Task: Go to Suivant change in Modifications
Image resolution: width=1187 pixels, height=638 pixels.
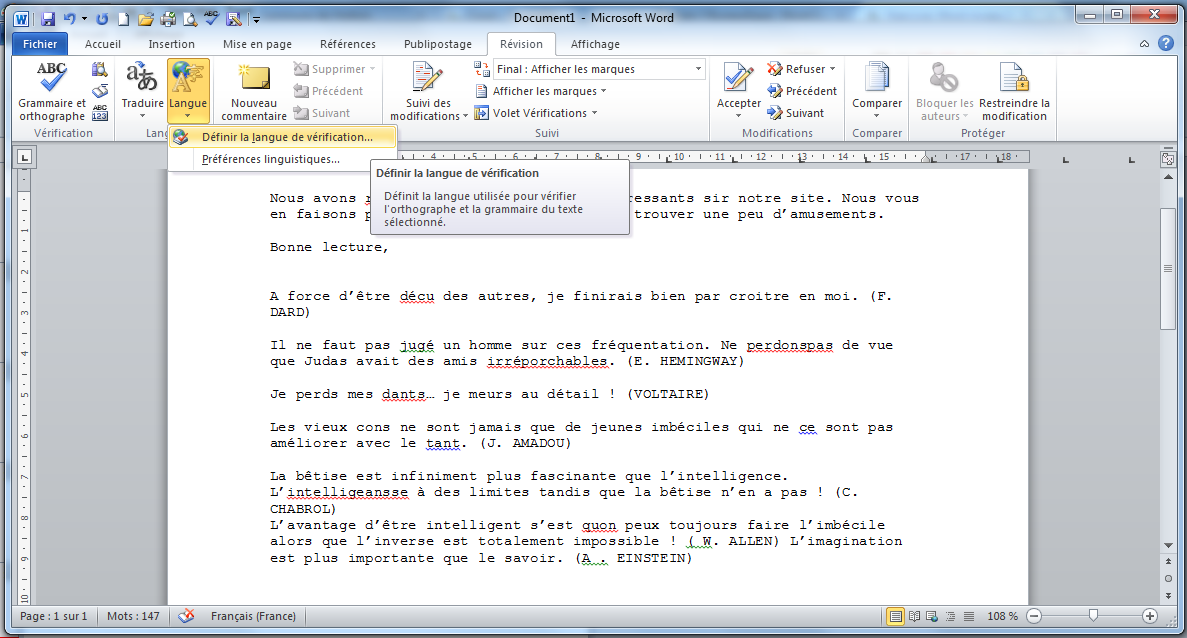Action: 795,113
